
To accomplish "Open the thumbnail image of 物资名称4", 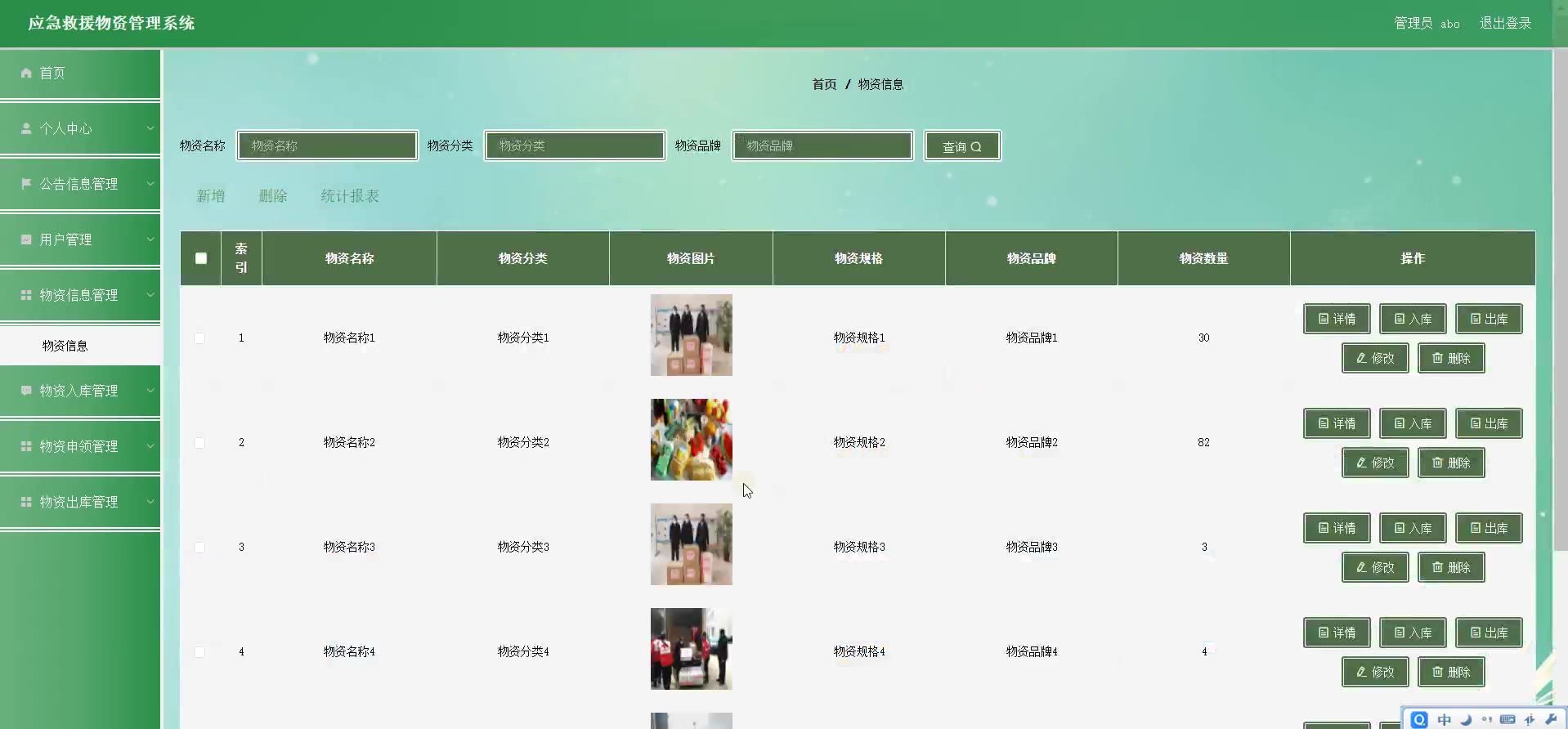I will tap(692, 649).
